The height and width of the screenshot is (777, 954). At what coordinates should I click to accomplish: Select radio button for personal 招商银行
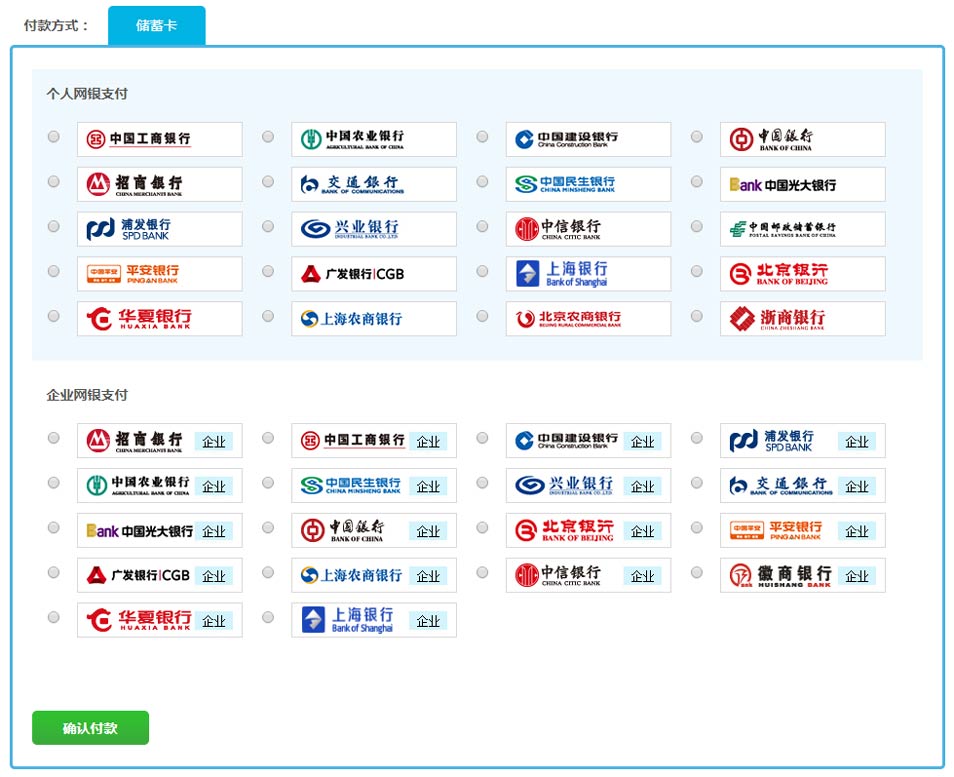tap(54, 181)
